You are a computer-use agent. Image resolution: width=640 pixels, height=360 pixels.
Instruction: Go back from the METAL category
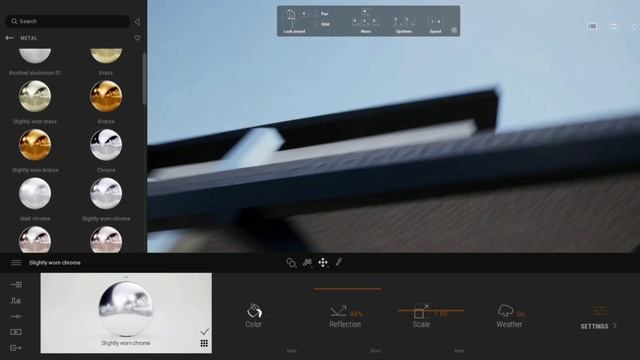pos(9,38)
